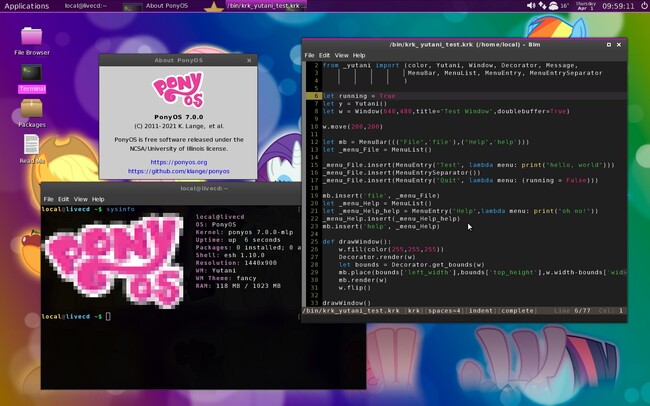Click the volume icon in the top panel

[530, 6]
